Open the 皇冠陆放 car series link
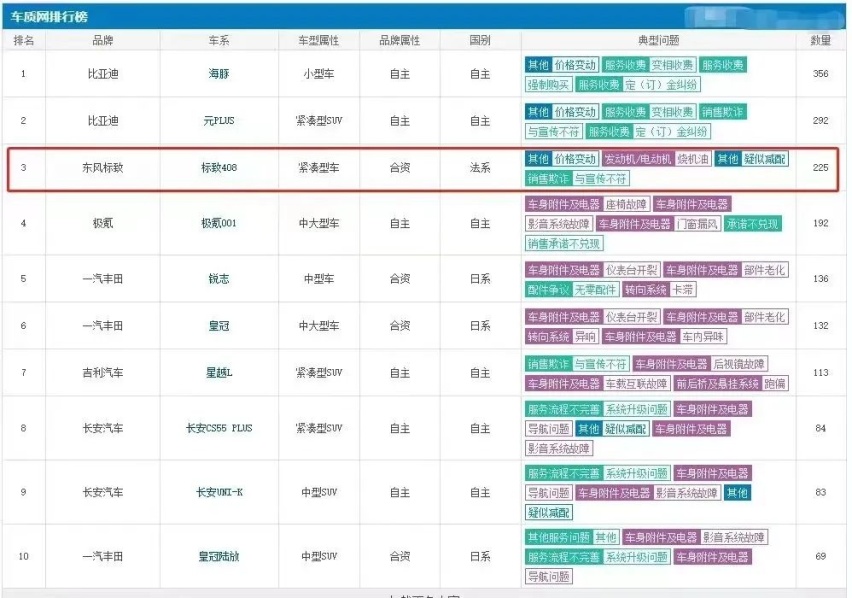Image resolution: width=852 pixels, height=598 pixels. (x=219, y=556)
